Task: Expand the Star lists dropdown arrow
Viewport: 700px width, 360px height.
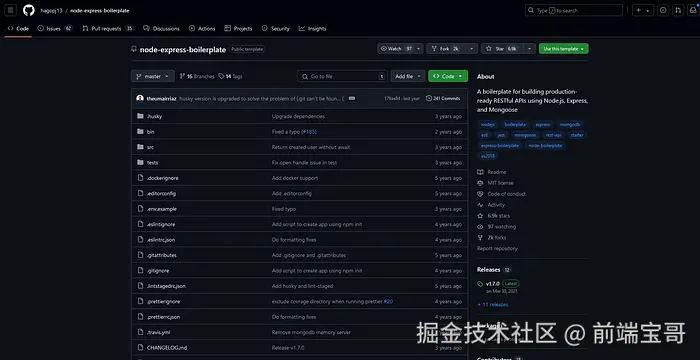Action: 529,49
